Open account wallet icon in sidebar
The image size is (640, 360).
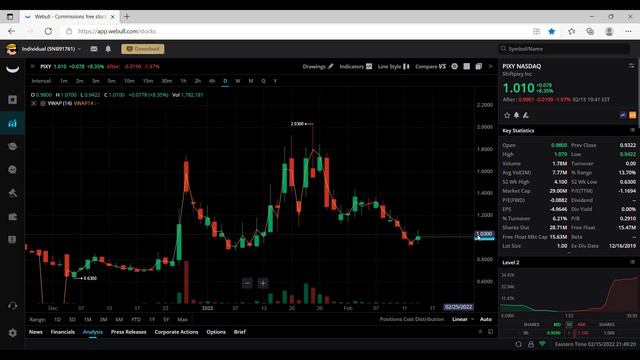[x=13, y=216]
